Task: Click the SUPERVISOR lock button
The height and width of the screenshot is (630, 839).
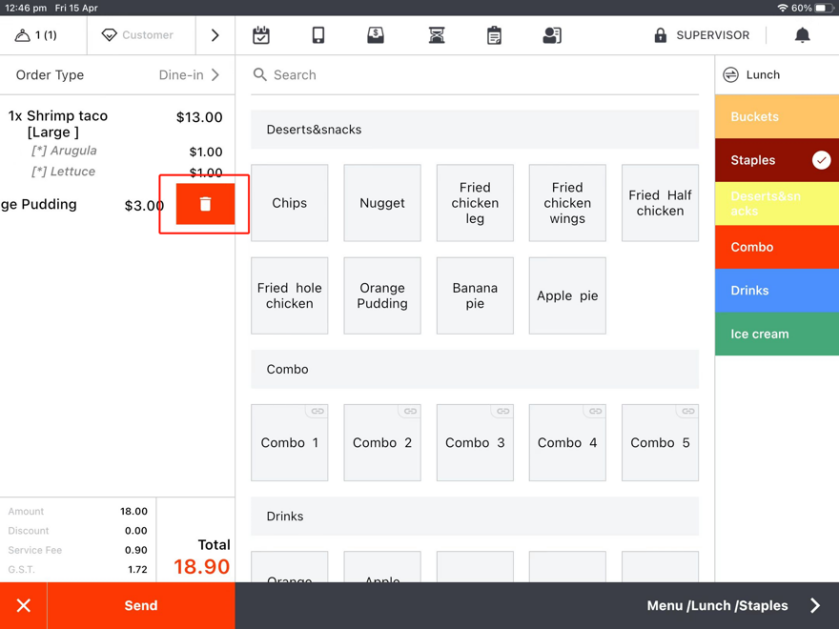Action: [x=701, y=36]
